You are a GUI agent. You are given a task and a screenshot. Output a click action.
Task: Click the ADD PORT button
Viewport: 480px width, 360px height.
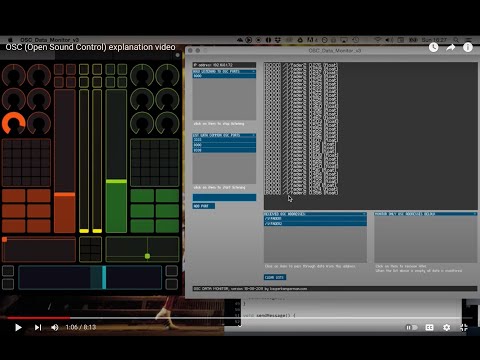[x=204, y=206]
